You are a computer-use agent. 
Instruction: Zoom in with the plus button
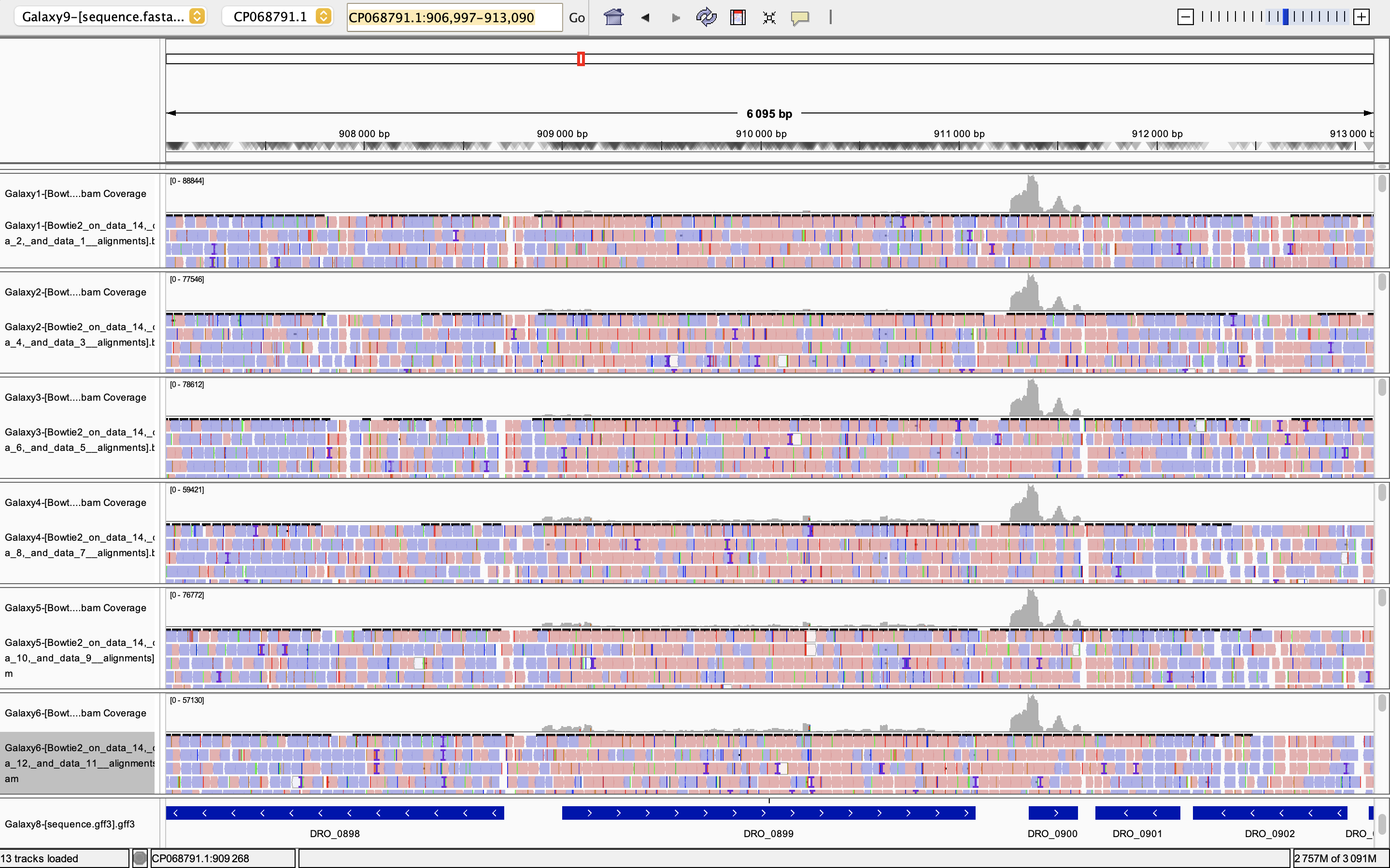(1362, 17)
